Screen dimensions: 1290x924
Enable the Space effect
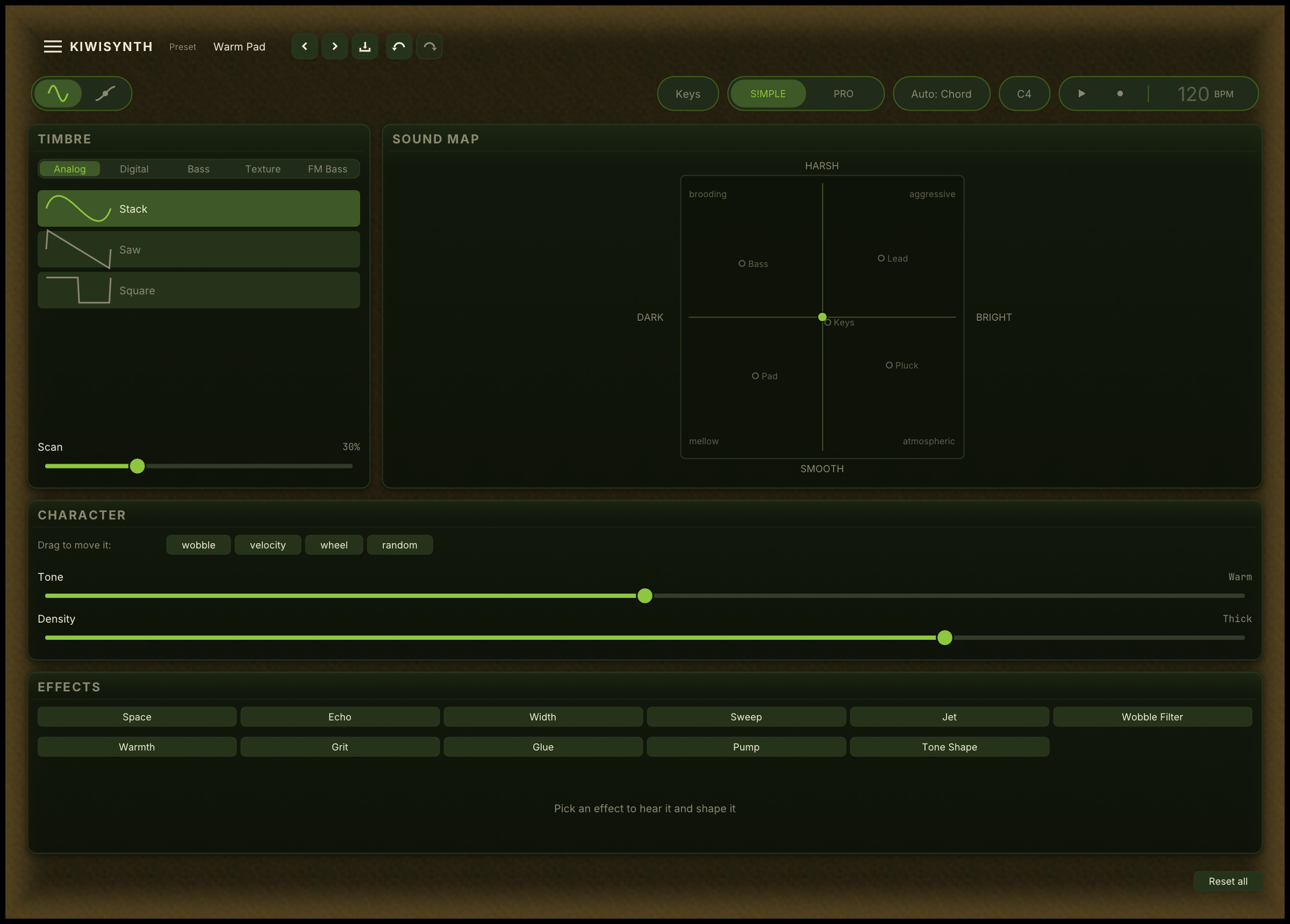(137, 717)
